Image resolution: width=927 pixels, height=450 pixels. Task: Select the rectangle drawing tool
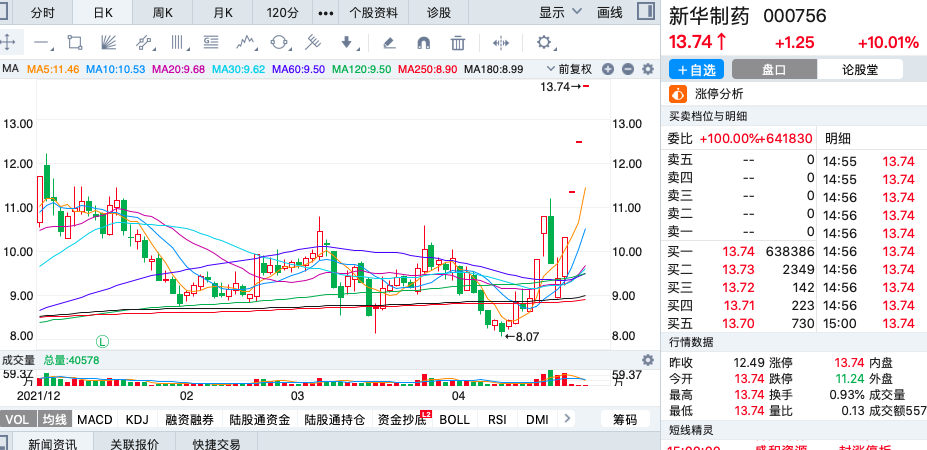point(73,42)
